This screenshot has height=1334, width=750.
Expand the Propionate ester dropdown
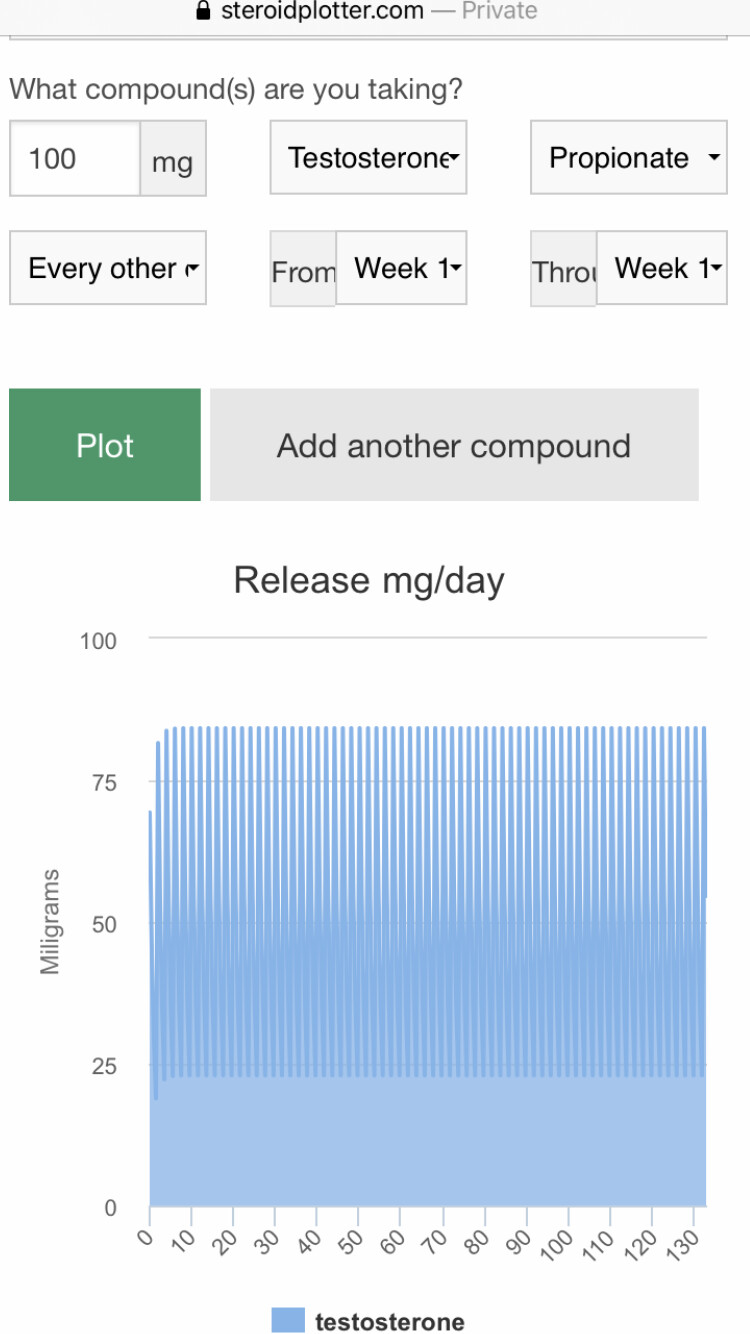(628, 158)
